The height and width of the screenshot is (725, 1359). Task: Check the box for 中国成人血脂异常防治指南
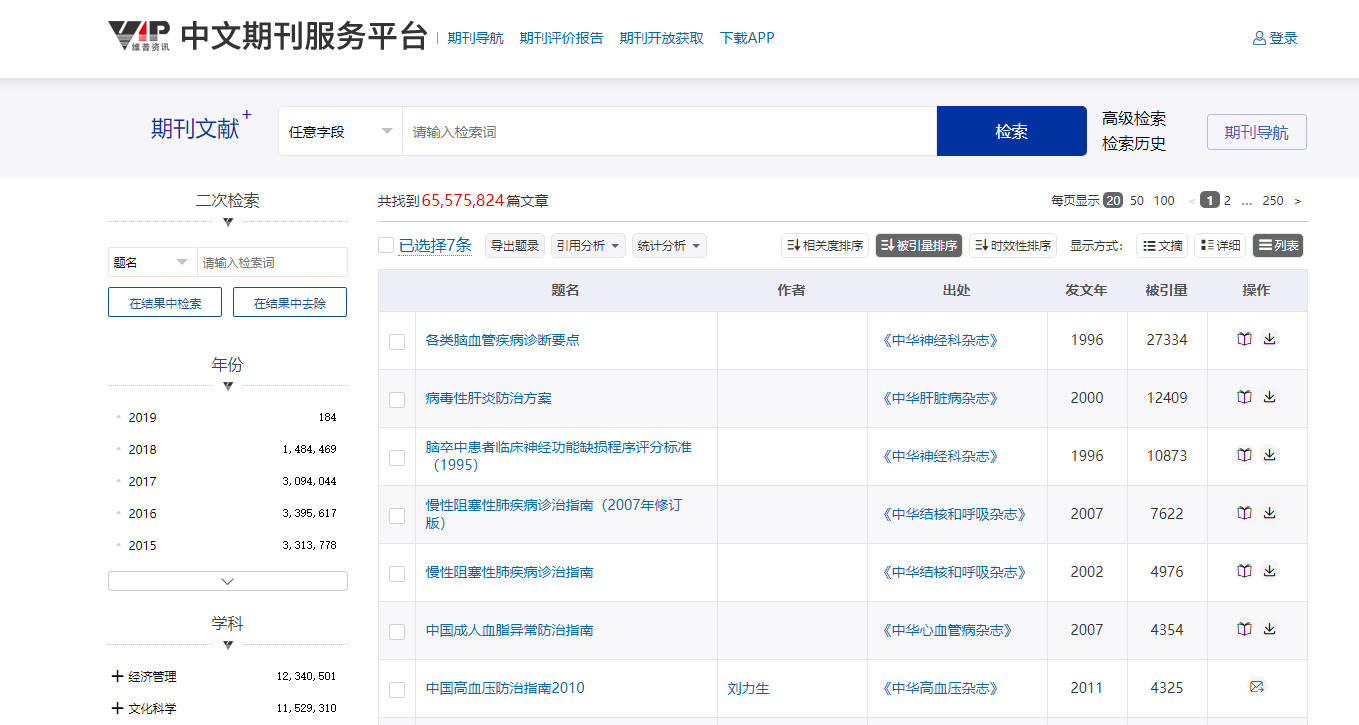[x=397, y=631]
